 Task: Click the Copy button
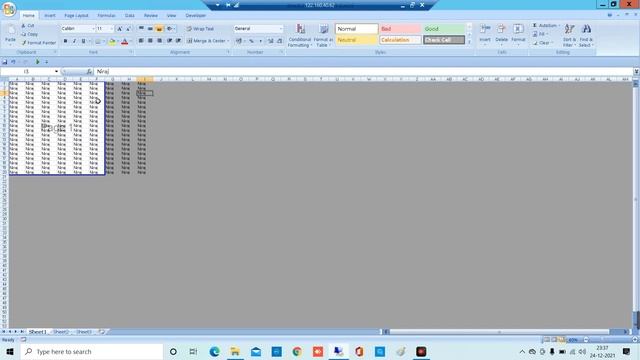point(29,34)
